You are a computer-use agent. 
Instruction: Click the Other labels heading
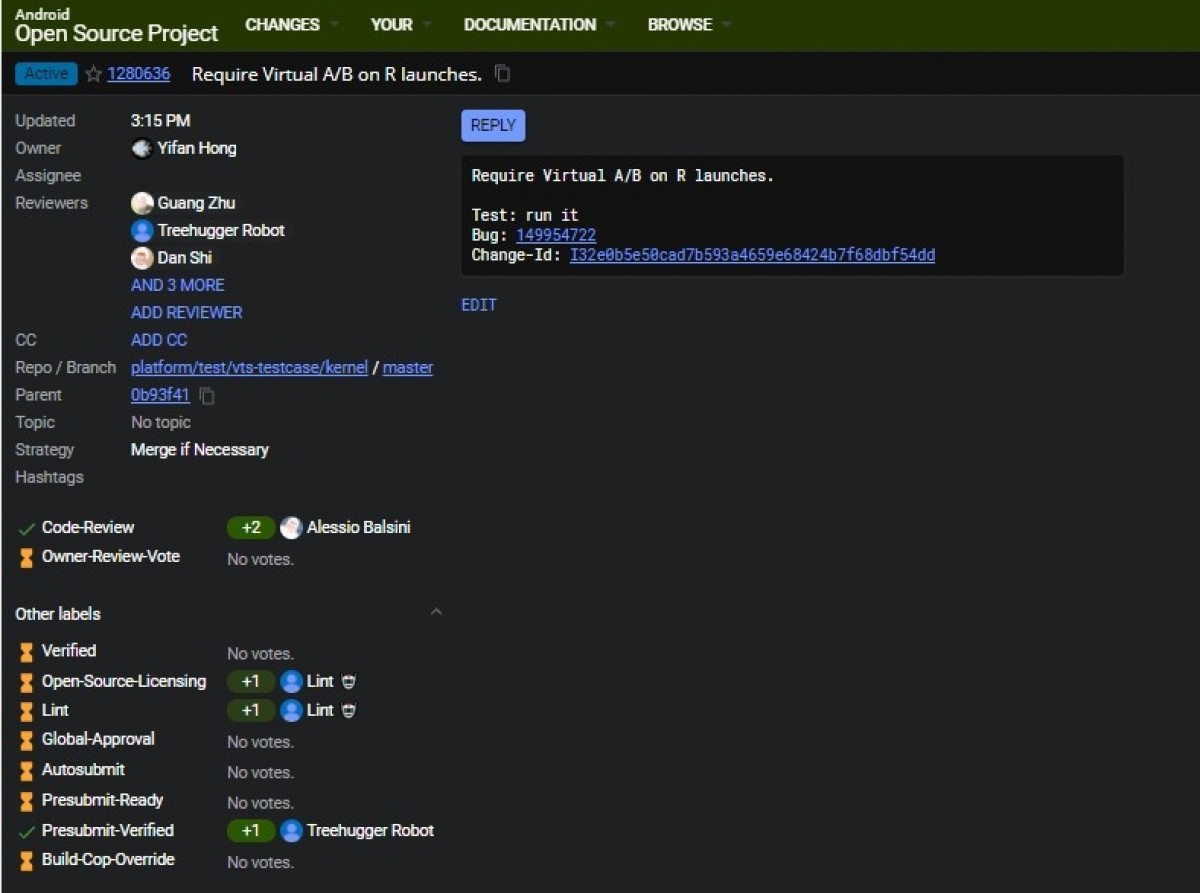coord(58,614)
